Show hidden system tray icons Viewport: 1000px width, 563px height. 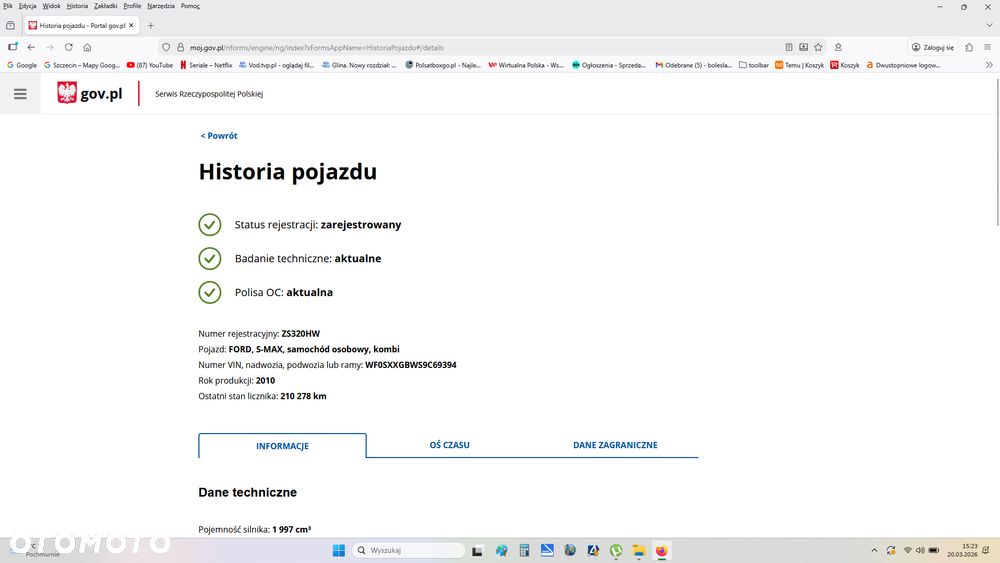click(874, 550)
